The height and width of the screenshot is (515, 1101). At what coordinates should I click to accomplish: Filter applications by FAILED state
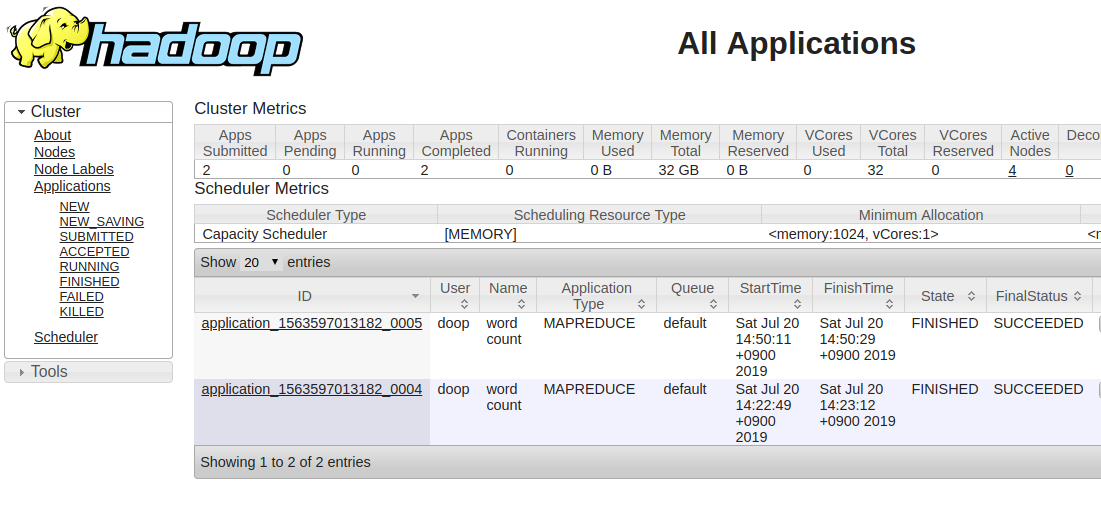click(81, 296)
